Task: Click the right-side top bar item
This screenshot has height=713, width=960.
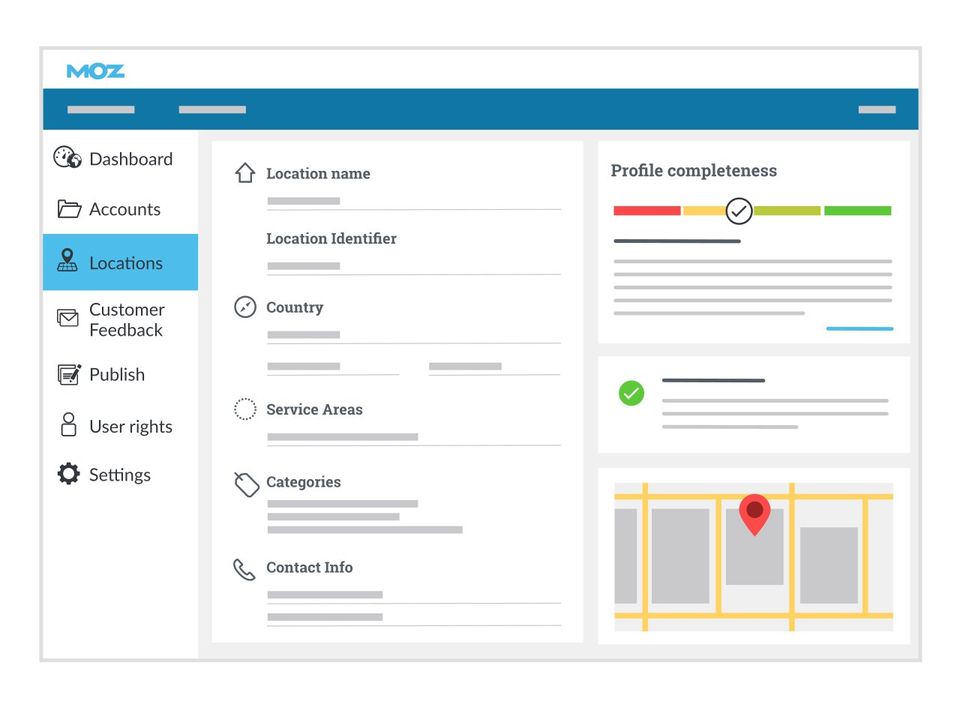Action: (x=877, y=110)
